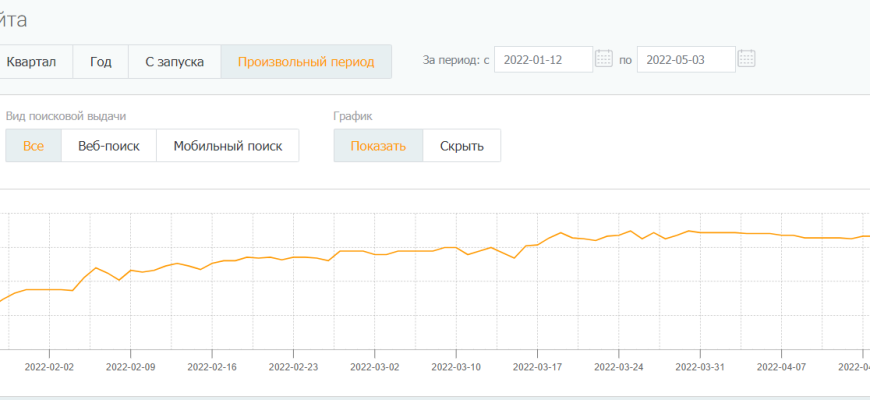Click the 2022-04-07 axis date label
The width and height of the screenshot is (870, 400).
point(781,367)
